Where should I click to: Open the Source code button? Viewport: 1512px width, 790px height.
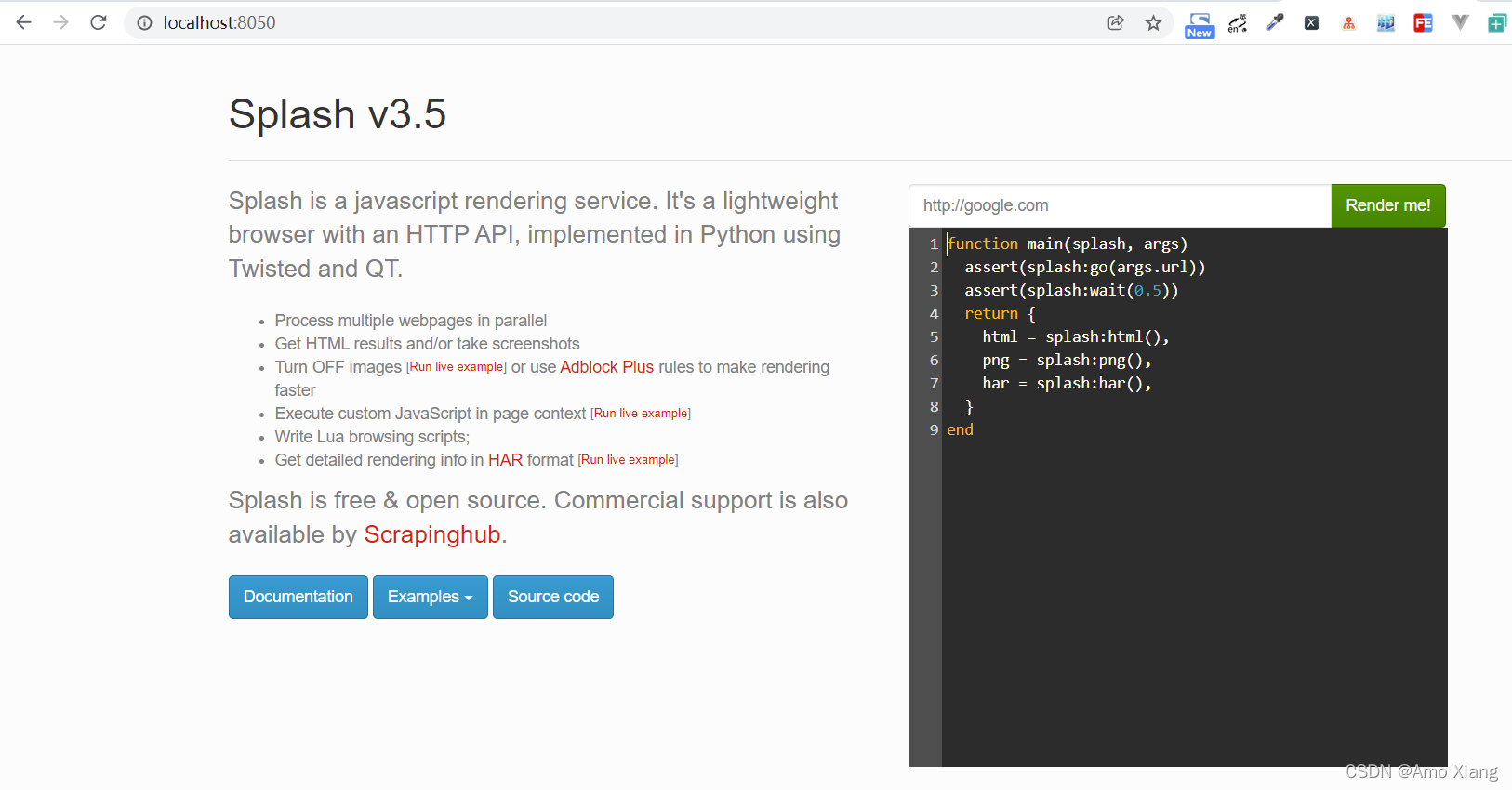pyautogui.click(x=553, y=597)
